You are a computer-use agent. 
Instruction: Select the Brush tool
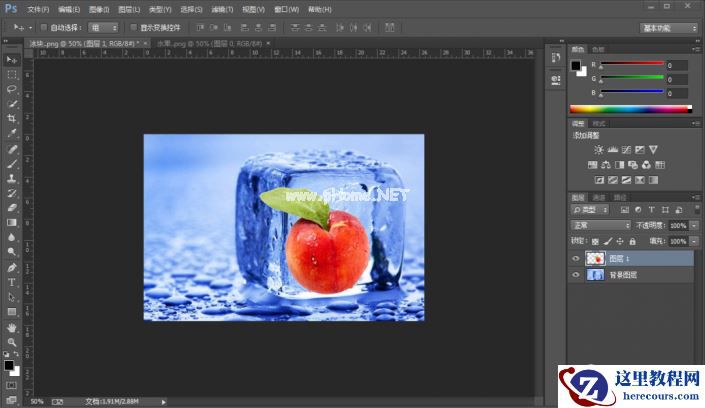12,164
